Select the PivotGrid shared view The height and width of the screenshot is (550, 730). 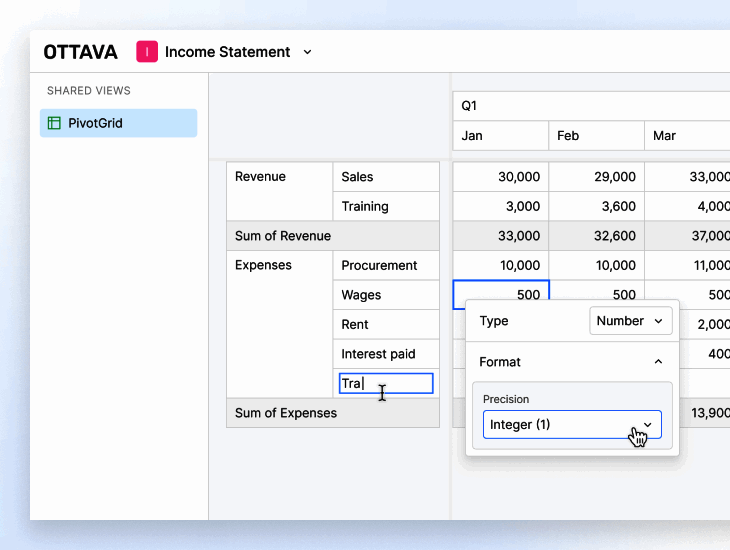(x=118, y=123)
